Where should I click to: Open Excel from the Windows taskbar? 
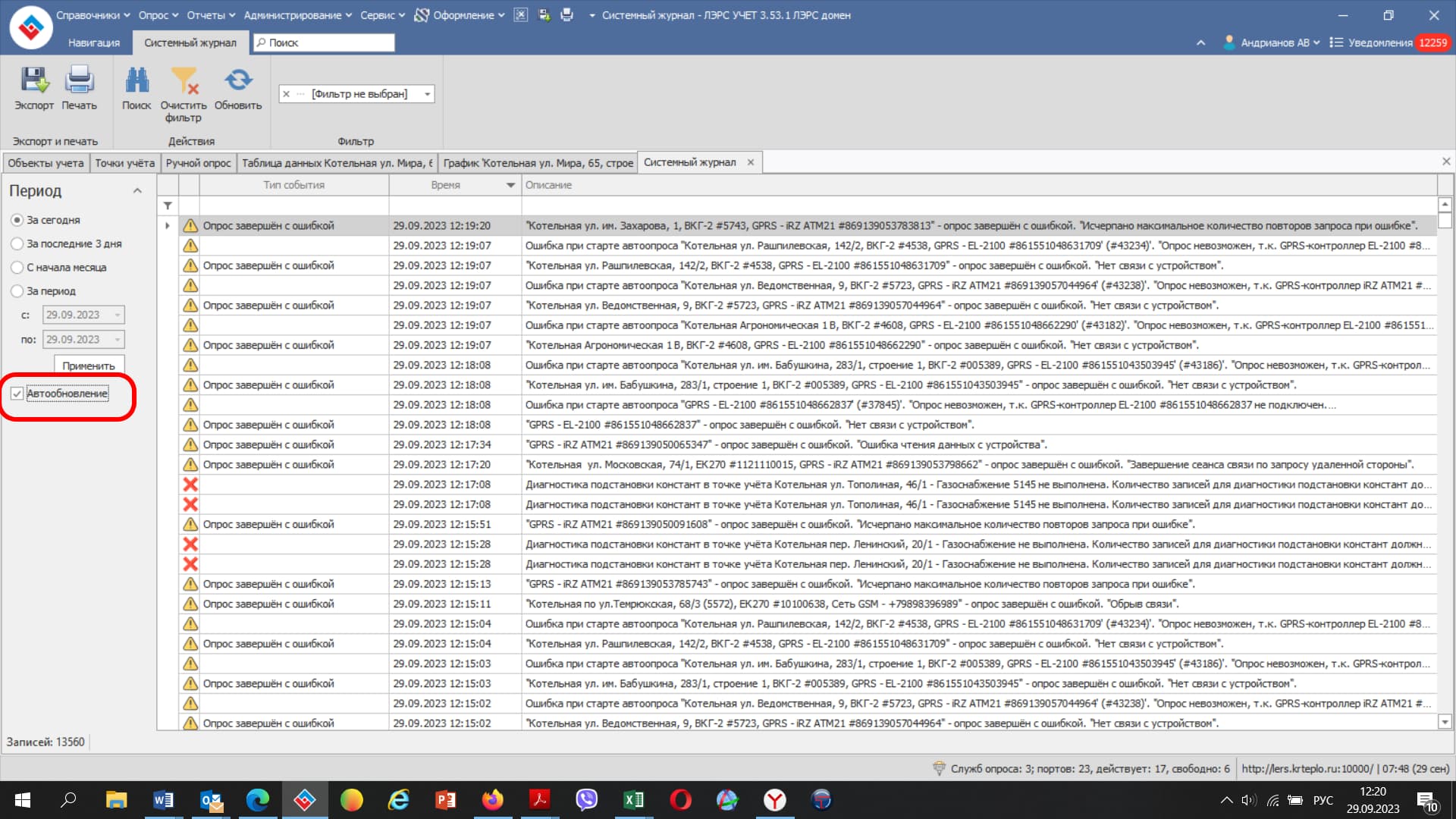633,799
